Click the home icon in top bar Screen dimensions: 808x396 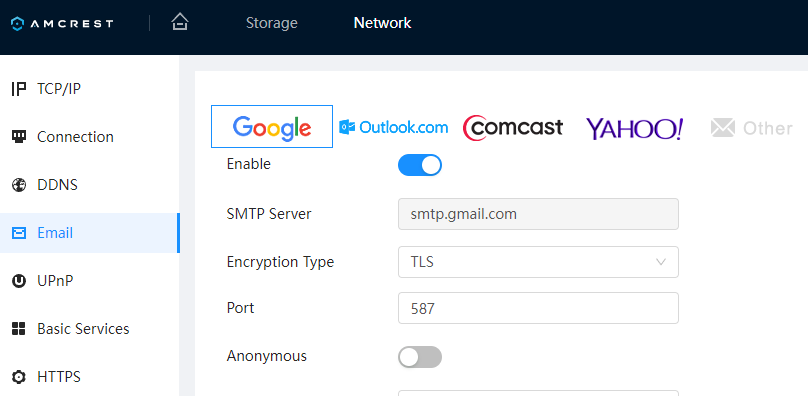point(180,22)
